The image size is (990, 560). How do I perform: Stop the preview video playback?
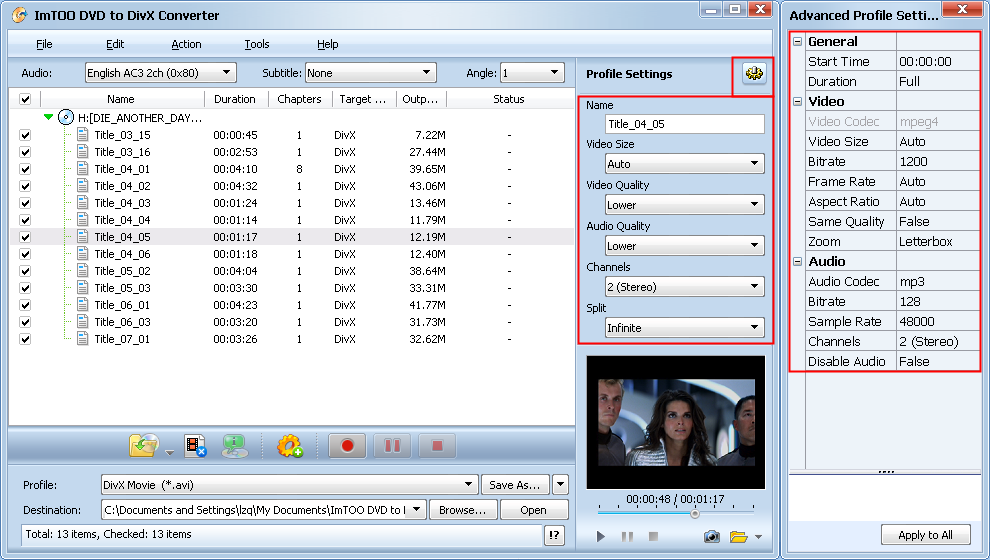pos(653,536)
